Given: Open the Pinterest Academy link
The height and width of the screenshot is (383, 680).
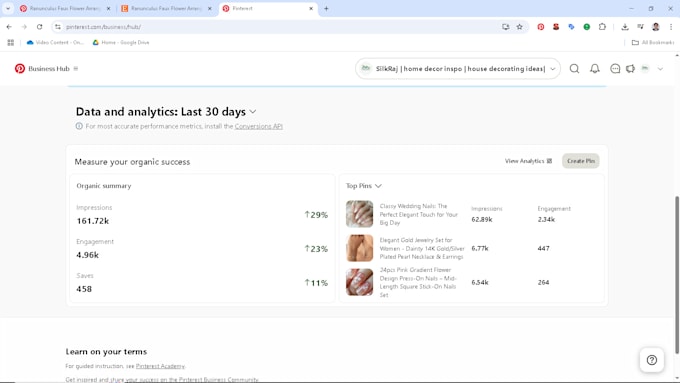Looking at the screenshot, I should pyautogui.click(x=160, y=366).
